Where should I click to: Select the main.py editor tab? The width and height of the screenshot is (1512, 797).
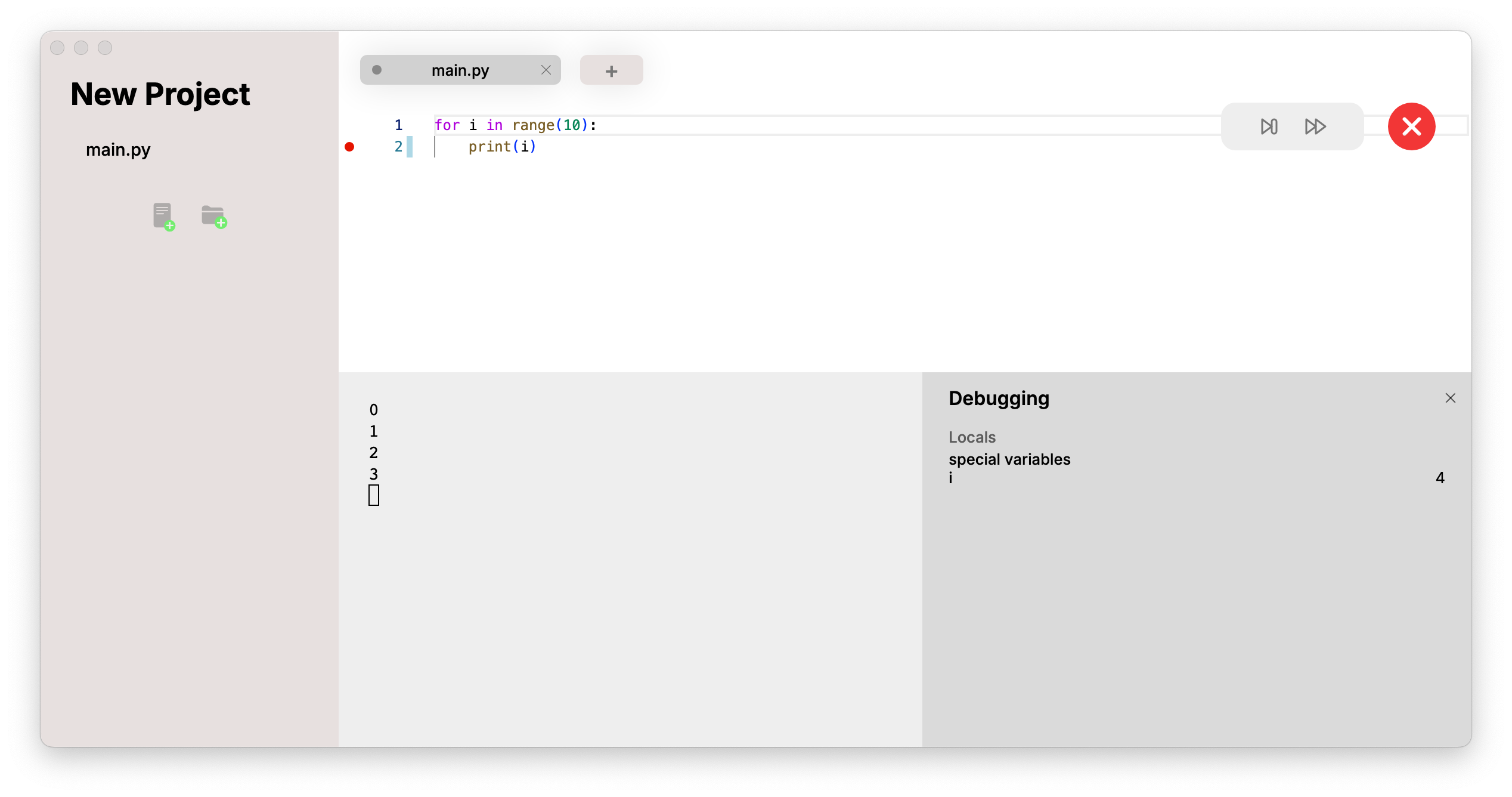coord(460,70)
